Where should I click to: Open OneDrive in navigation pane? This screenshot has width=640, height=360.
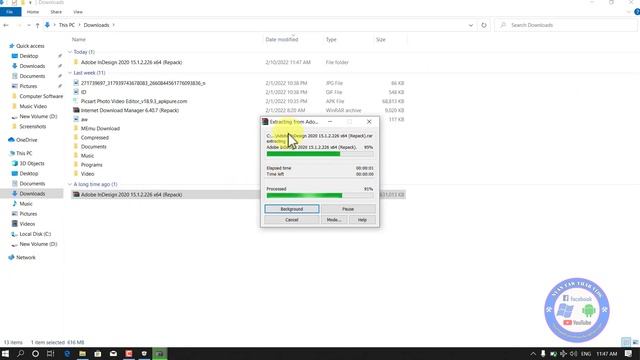coord(27,140)
